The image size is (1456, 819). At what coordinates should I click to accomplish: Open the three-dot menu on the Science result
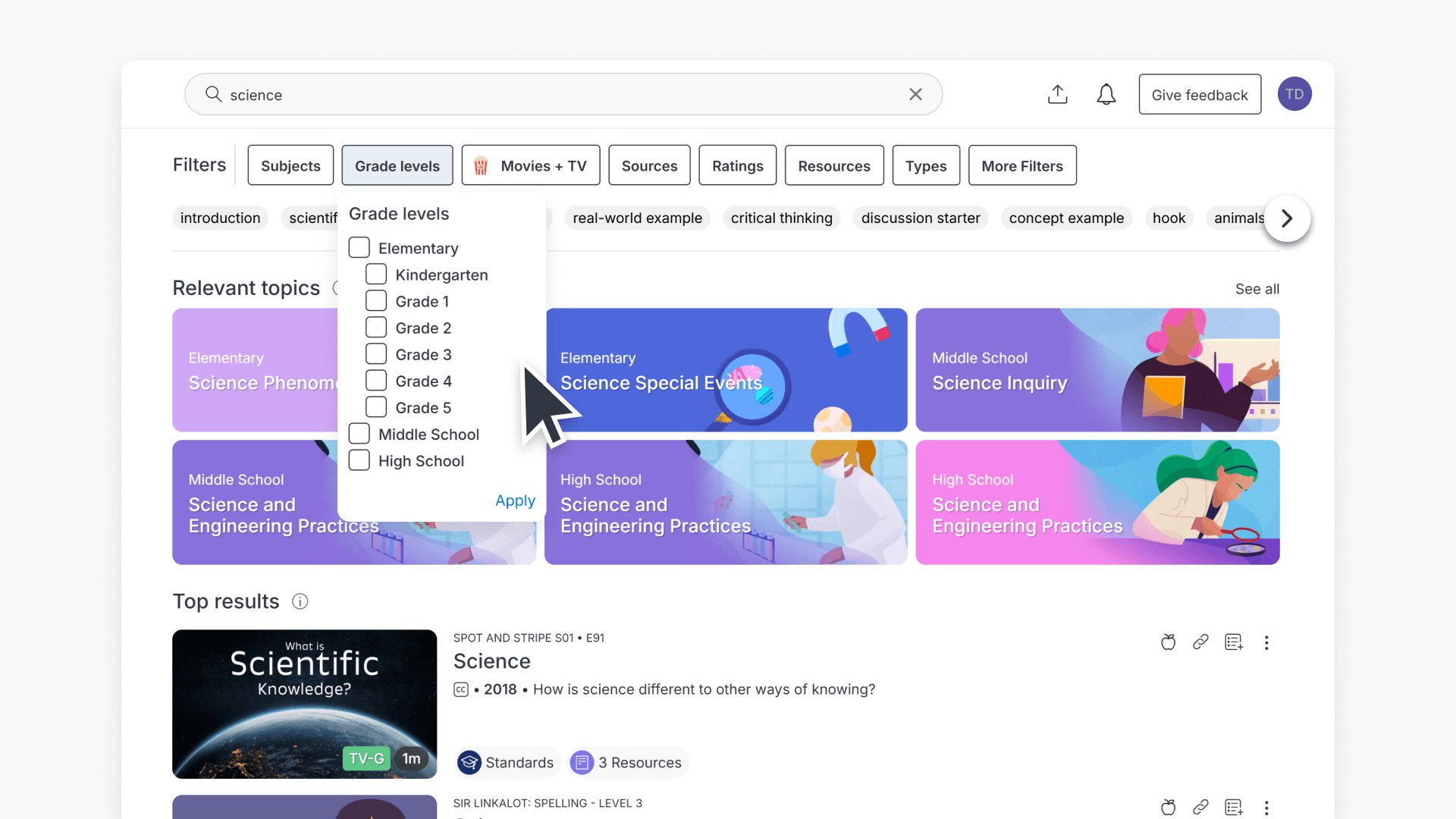click(1266, 642)
